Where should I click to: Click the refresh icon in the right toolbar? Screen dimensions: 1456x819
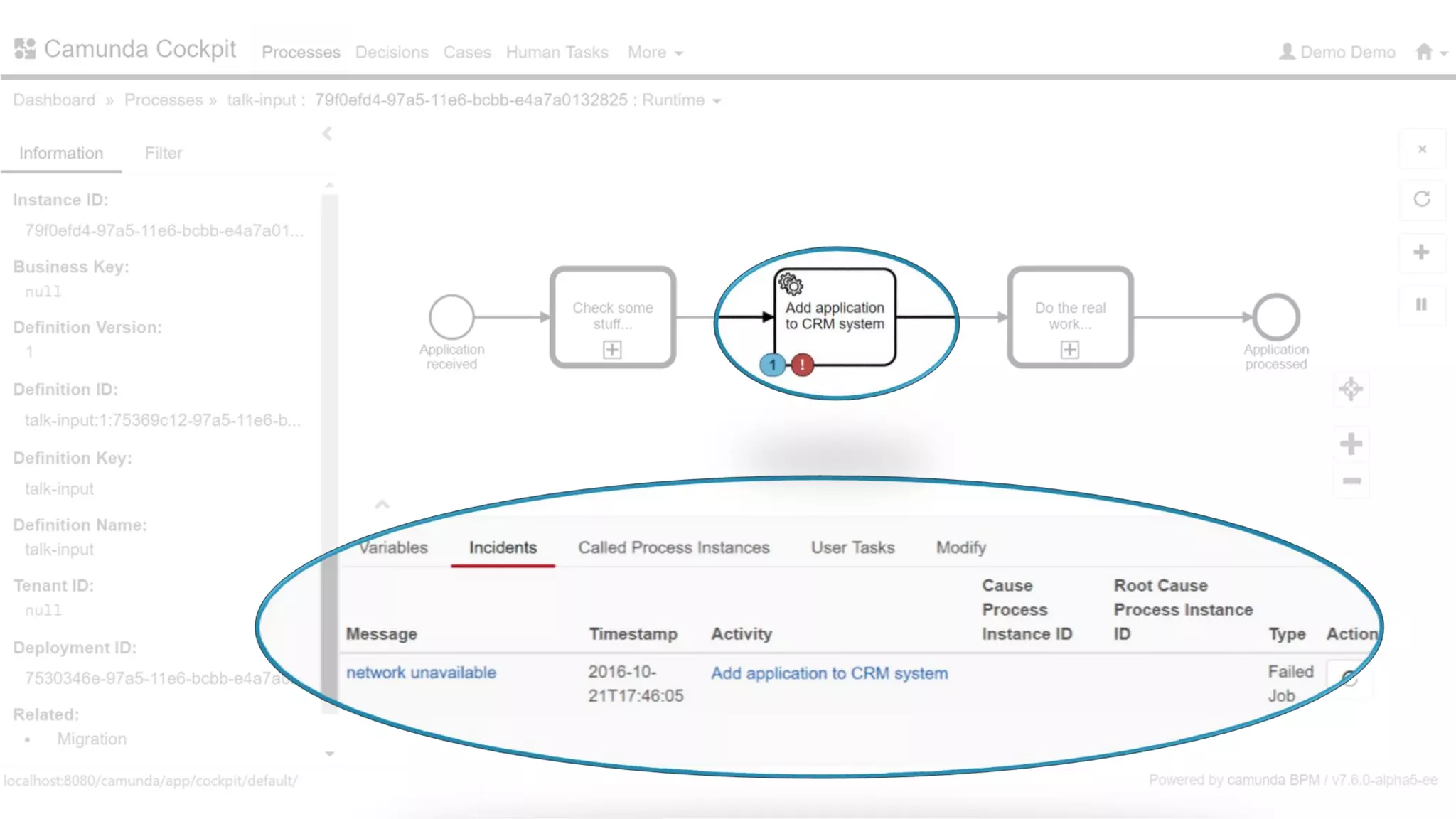(1421, 200)
